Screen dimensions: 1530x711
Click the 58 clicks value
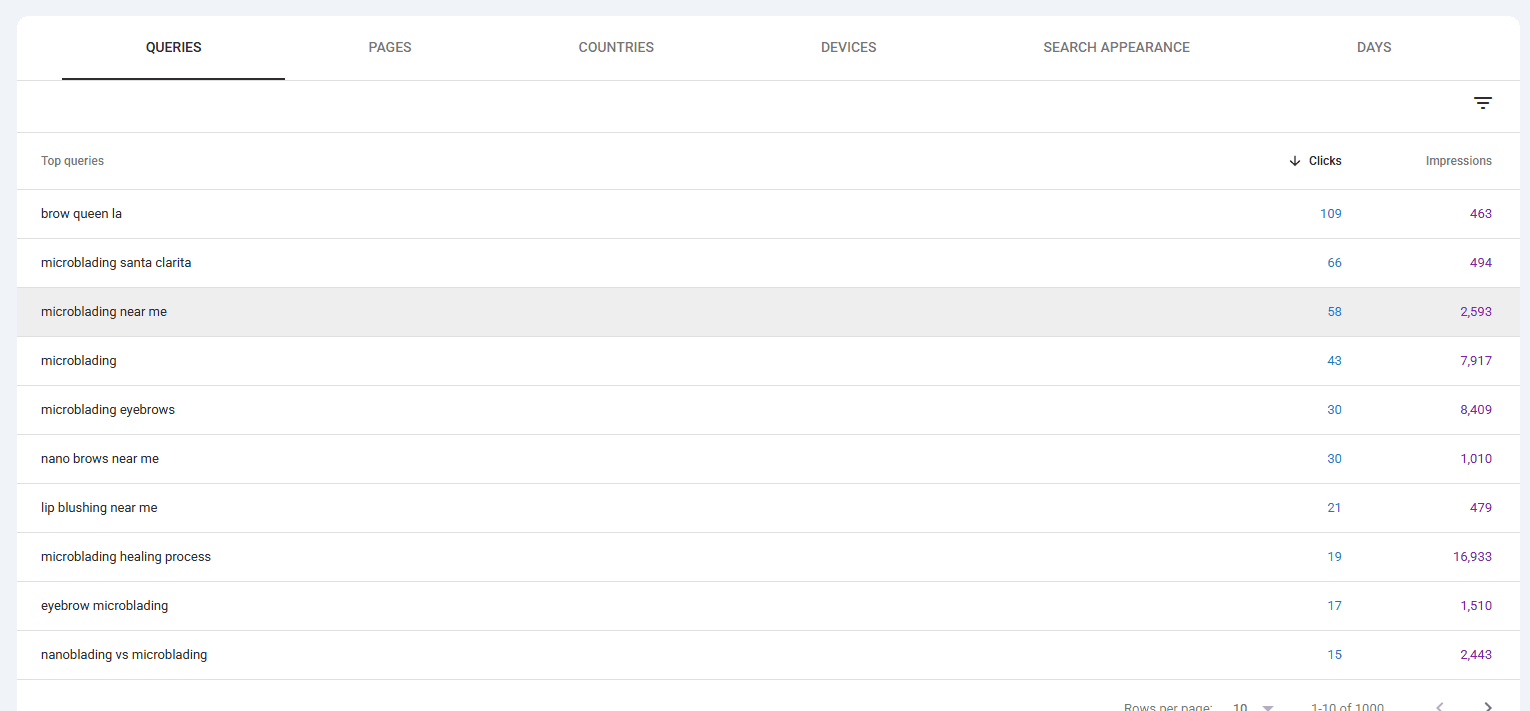tap(1334, 312)
